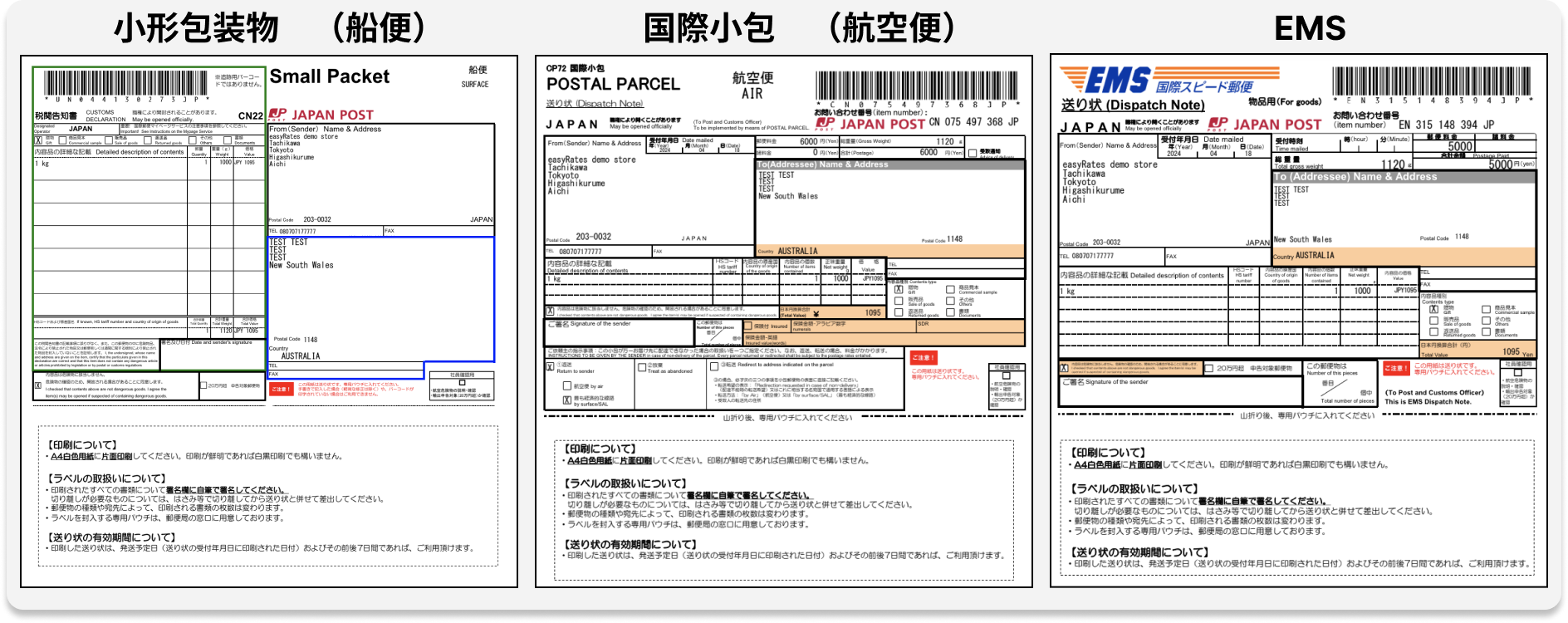This screenshot has height=623, width=1568.
Task: Toggle by air checkbox on Postal Parcel label
Action: (566, 385)
